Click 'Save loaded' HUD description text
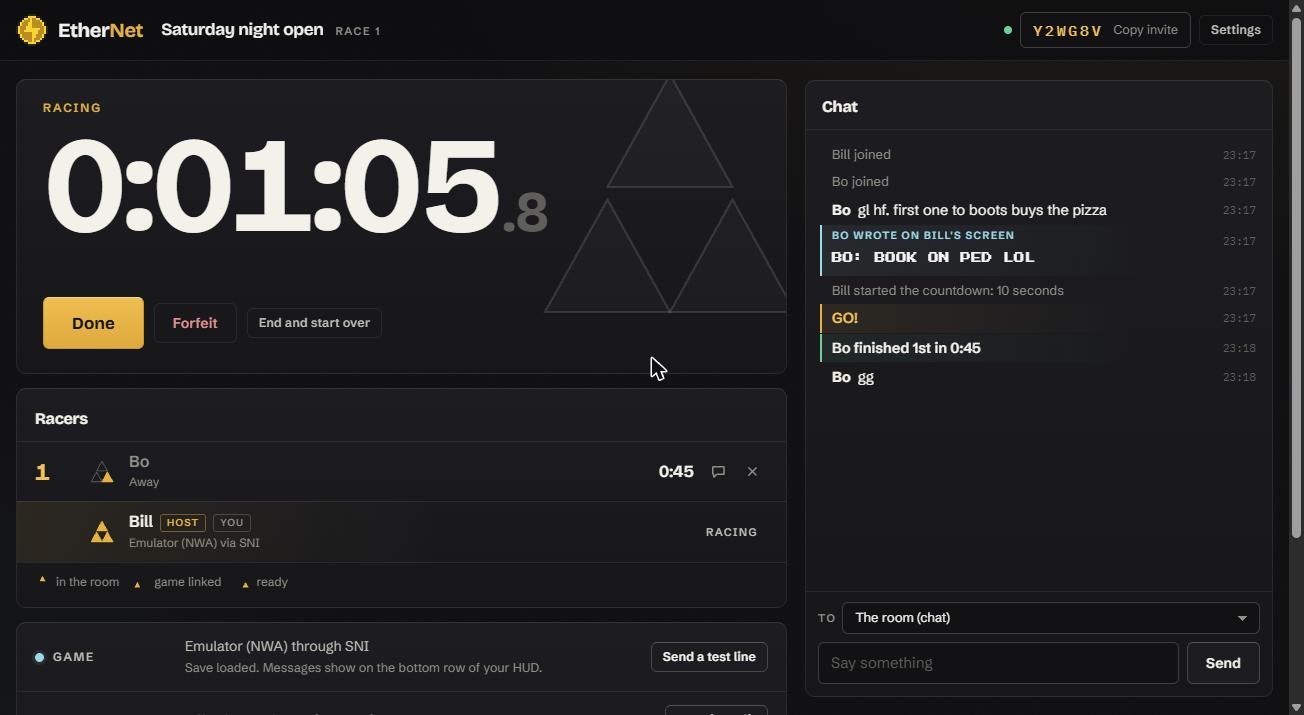Screen dimensions: 1304x715 click(x=363, y=668)
